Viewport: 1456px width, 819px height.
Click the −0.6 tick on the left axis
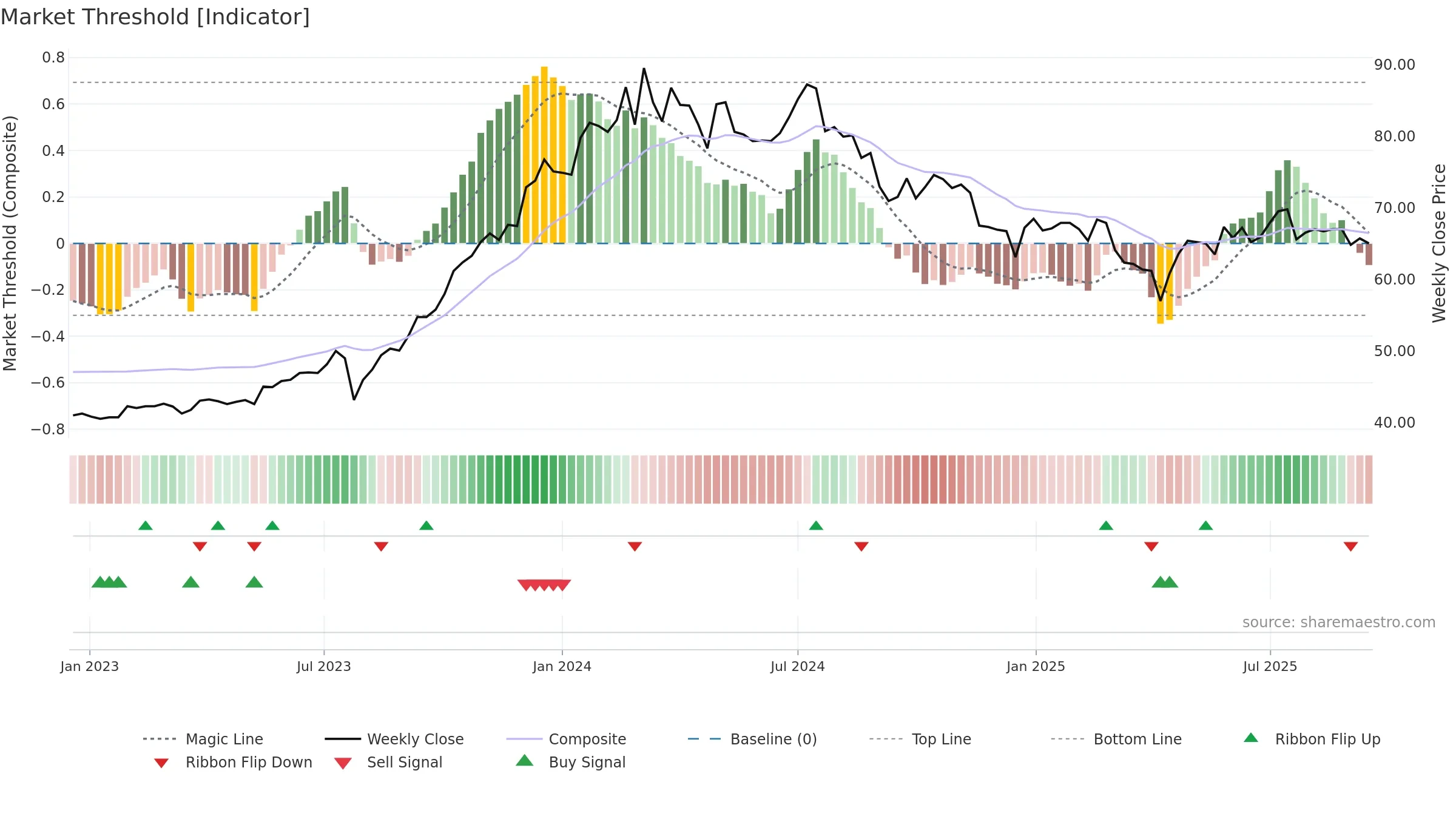(x=48, y=383)
